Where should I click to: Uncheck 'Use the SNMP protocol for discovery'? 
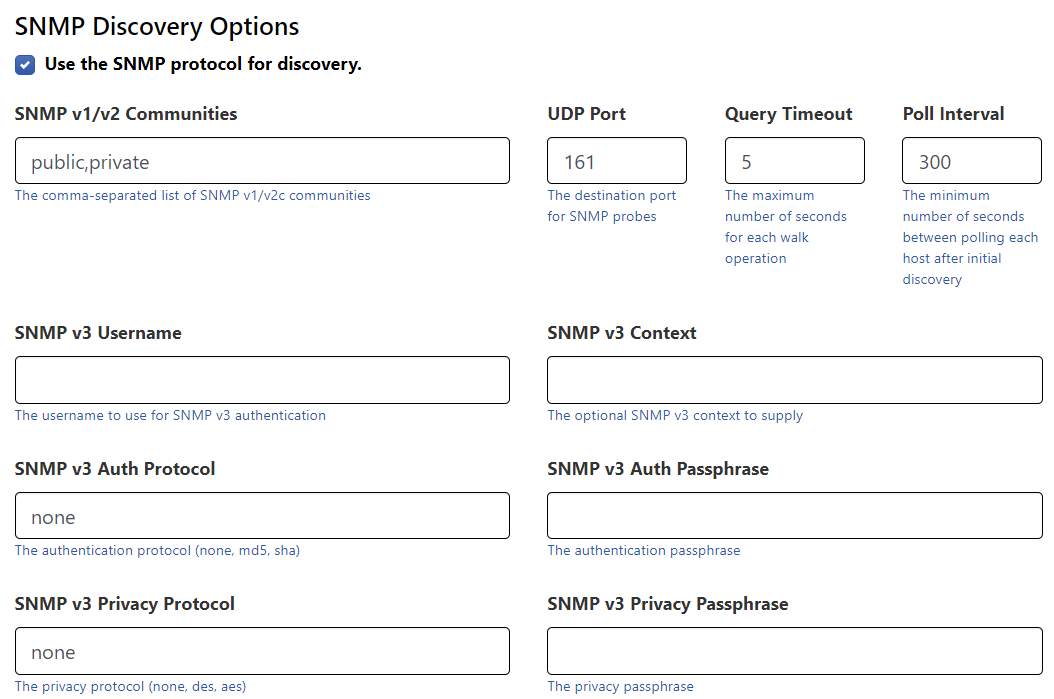[24, 64]
